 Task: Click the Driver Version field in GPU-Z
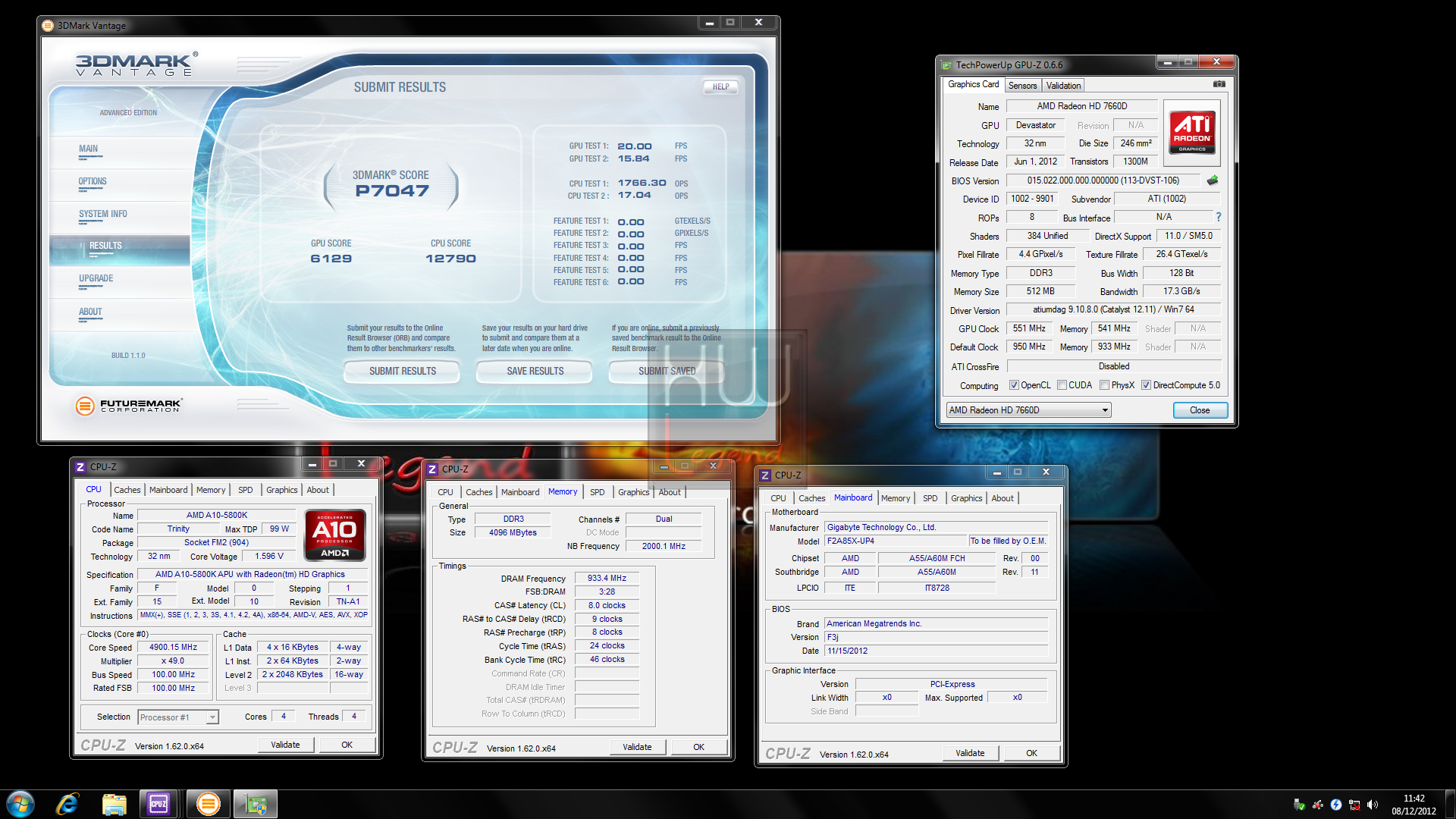[x=1112, y=309]
